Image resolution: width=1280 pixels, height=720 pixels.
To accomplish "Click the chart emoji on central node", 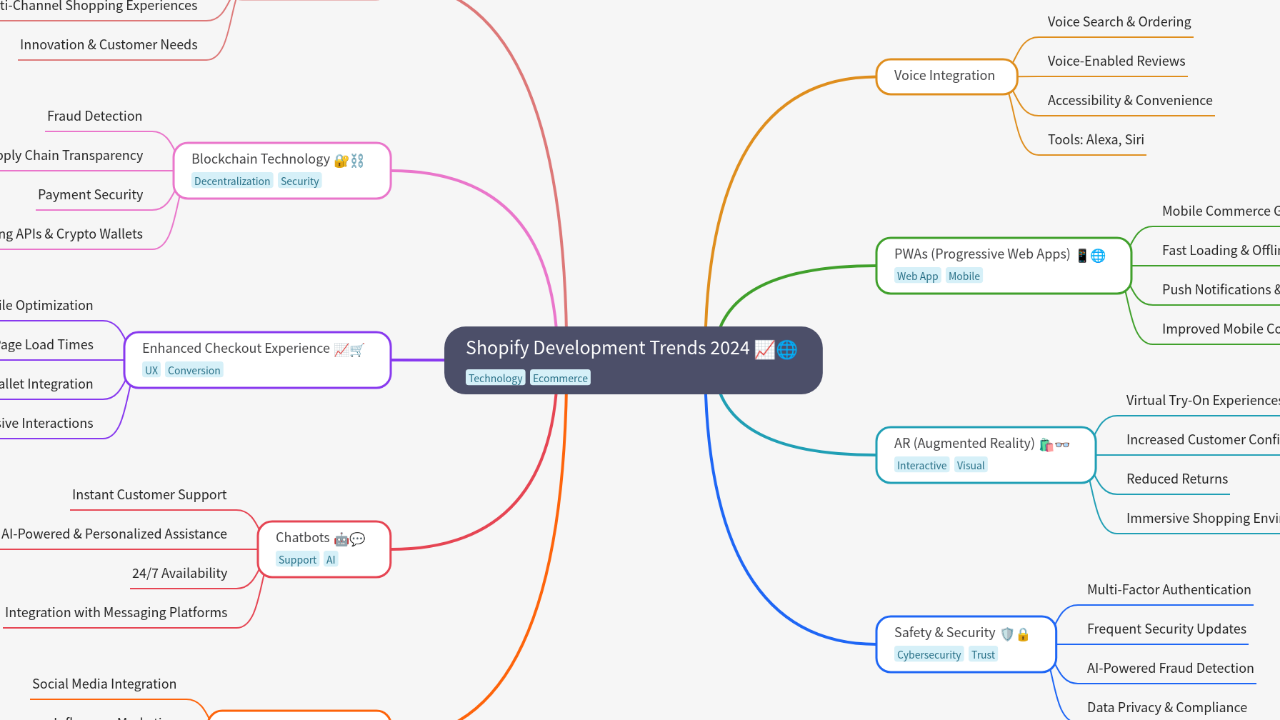I will click(x=764, y=349).
